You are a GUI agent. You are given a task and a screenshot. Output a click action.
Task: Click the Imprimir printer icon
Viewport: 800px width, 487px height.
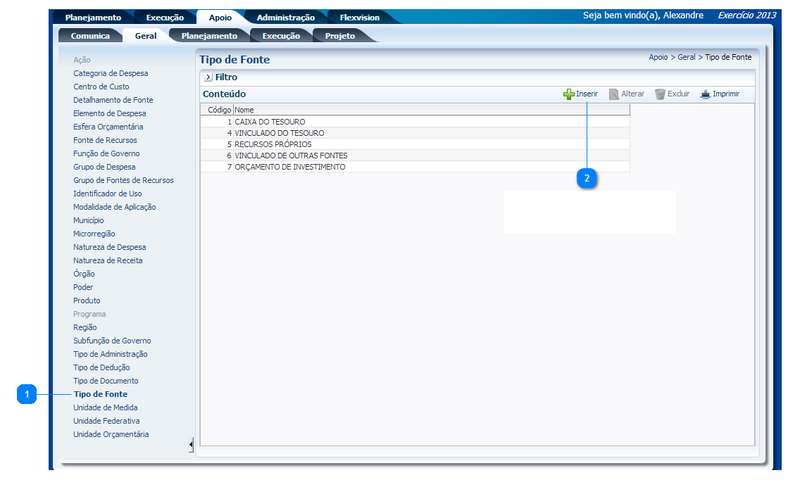coord(705,94)
